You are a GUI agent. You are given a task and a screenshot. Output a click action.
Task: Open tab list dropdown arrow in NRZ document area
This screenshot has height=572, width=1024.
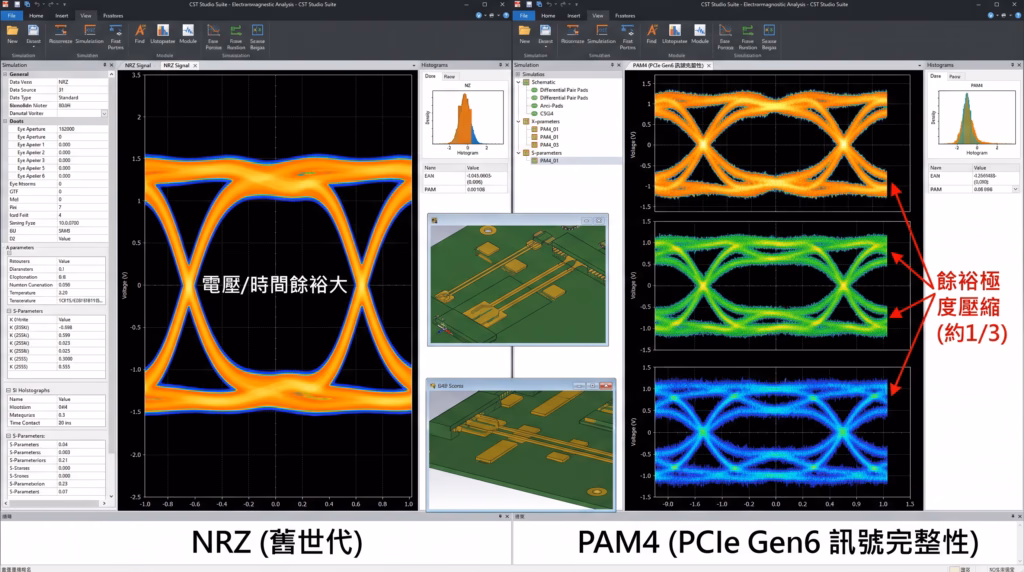(x=413, y=65)
